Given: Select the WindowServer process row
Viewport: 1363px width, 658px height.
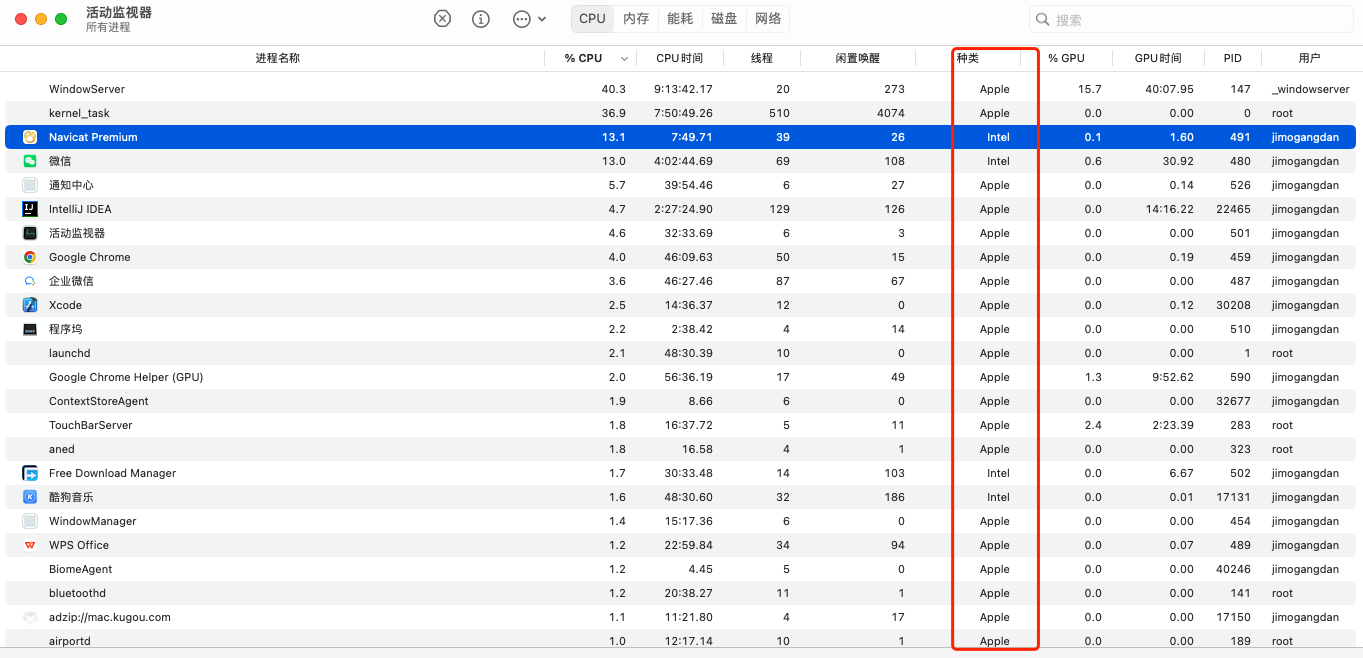Looking at the screenshot, I should (x=681, y=89).
